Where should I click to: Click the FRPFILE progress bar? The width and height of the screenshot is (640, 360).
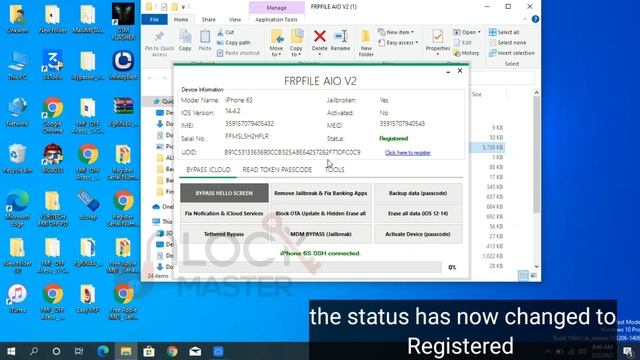311,267
